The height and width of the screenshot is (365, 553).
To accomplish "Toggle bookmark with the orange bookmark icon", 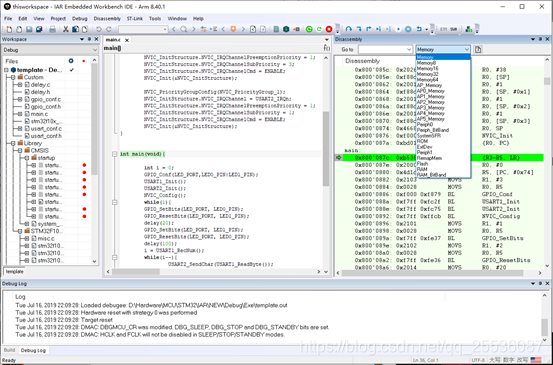I will [233, 29].
